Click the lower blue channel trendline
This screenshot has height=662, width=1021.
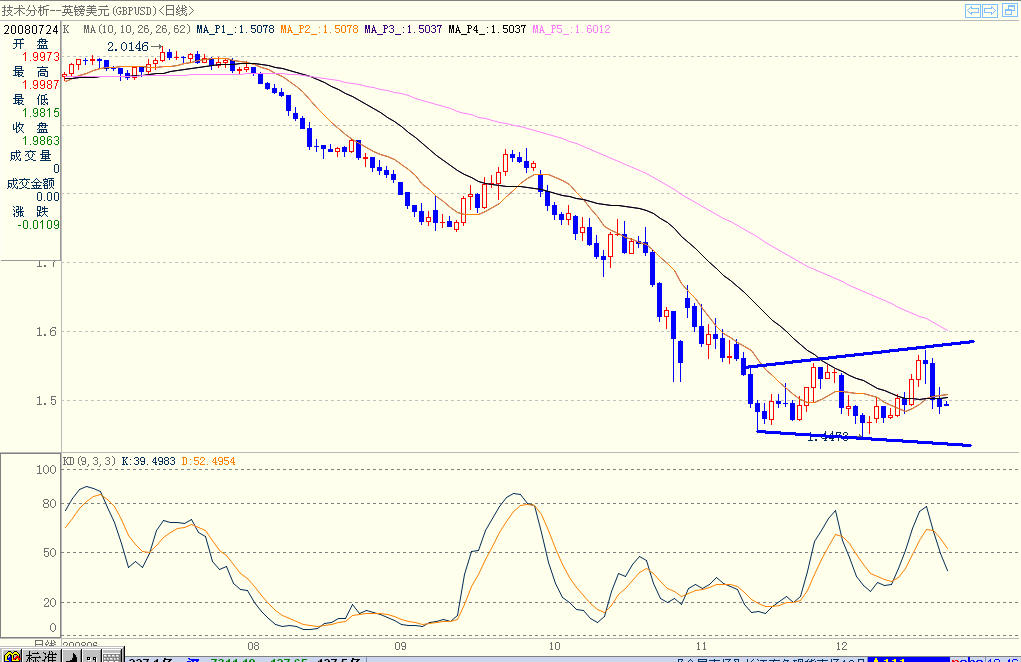[864, 439]
